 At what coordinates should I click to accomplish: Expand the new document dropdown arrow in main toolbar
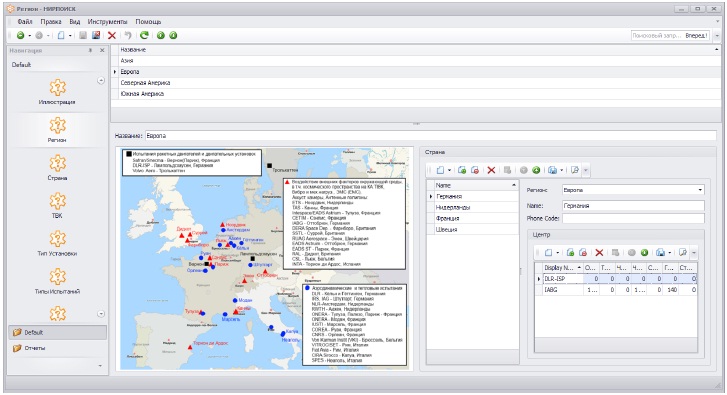70,35
